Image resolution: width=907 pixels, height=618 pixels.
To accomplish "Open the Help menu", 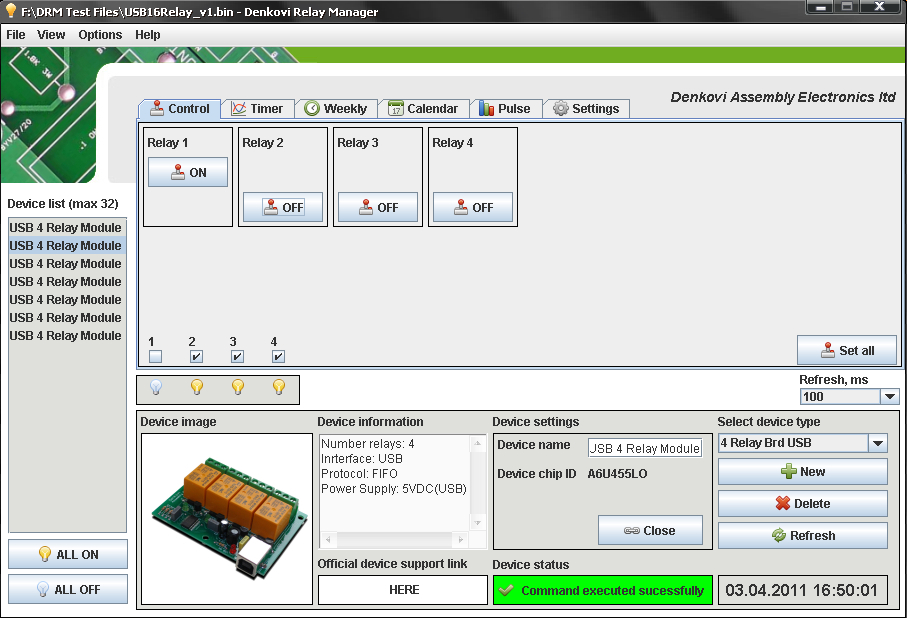I will (148, 35).
